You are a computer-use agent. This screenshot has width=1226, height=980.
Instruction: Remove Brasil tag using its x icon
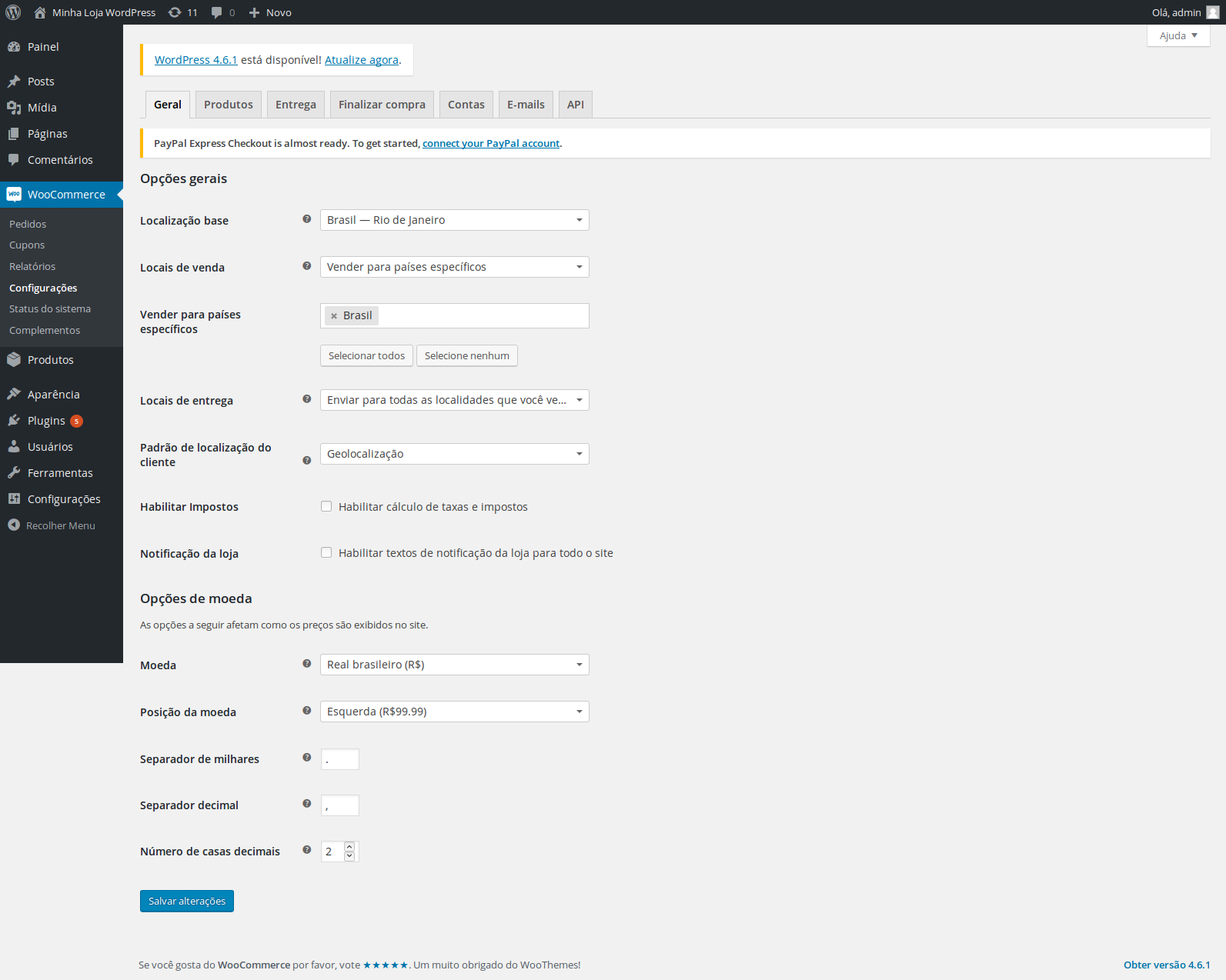pos(334,316)
